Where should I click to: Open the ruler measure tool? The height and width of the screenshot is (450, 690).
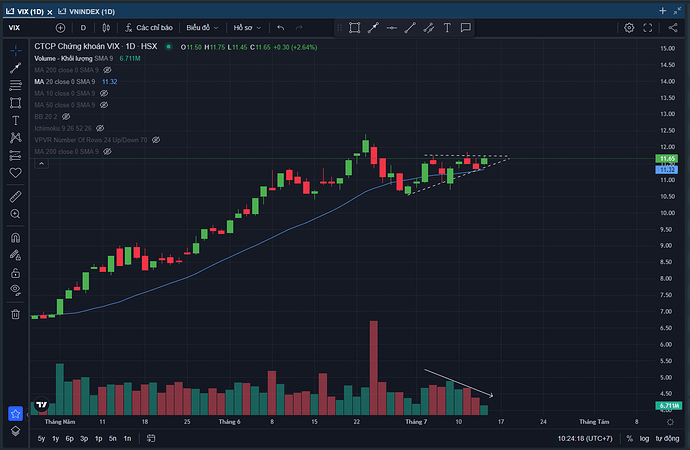click(15, 197)
